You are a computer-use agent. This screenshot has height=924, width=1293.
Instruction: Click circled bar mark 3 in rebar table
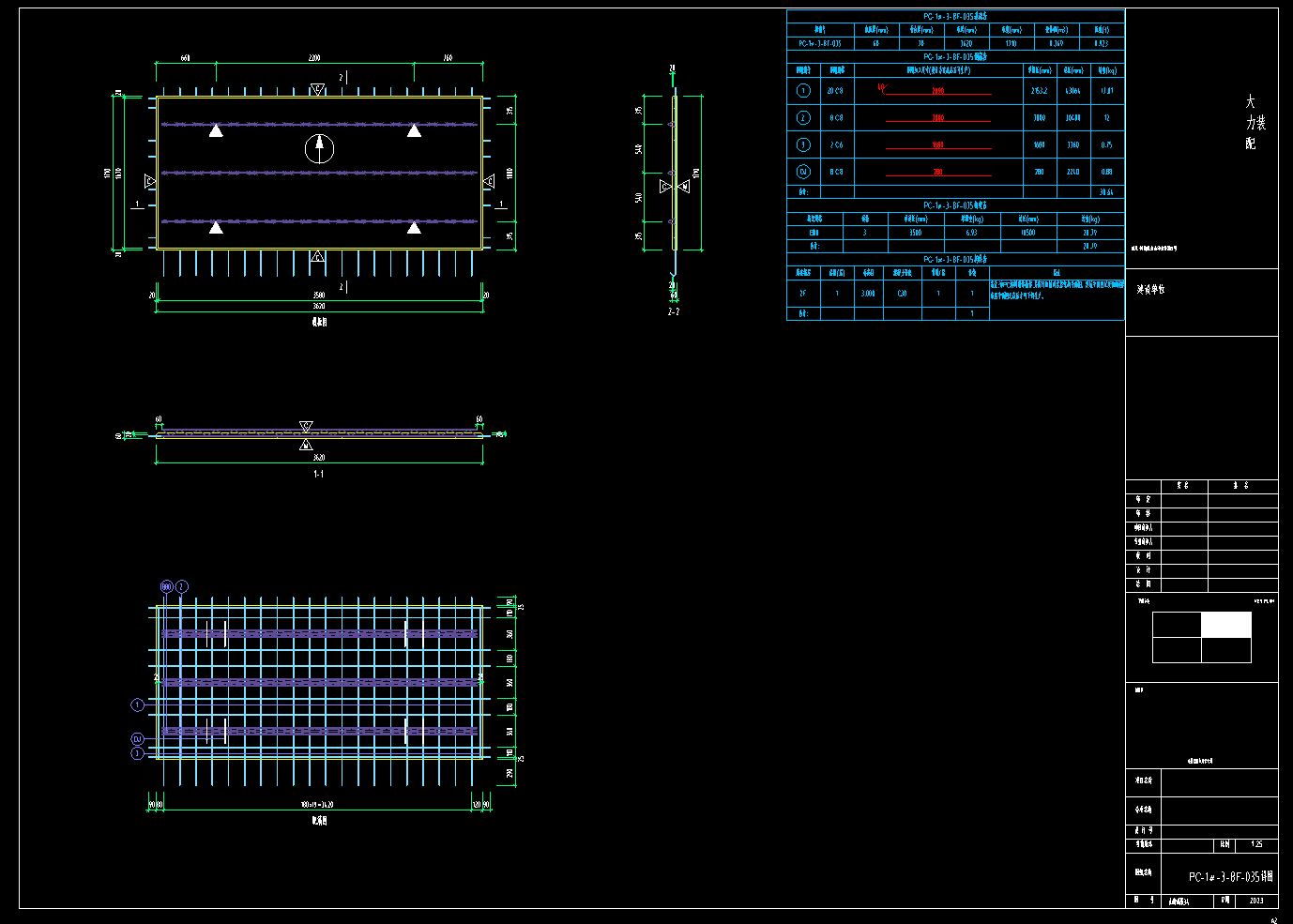(x=803, y=144)
